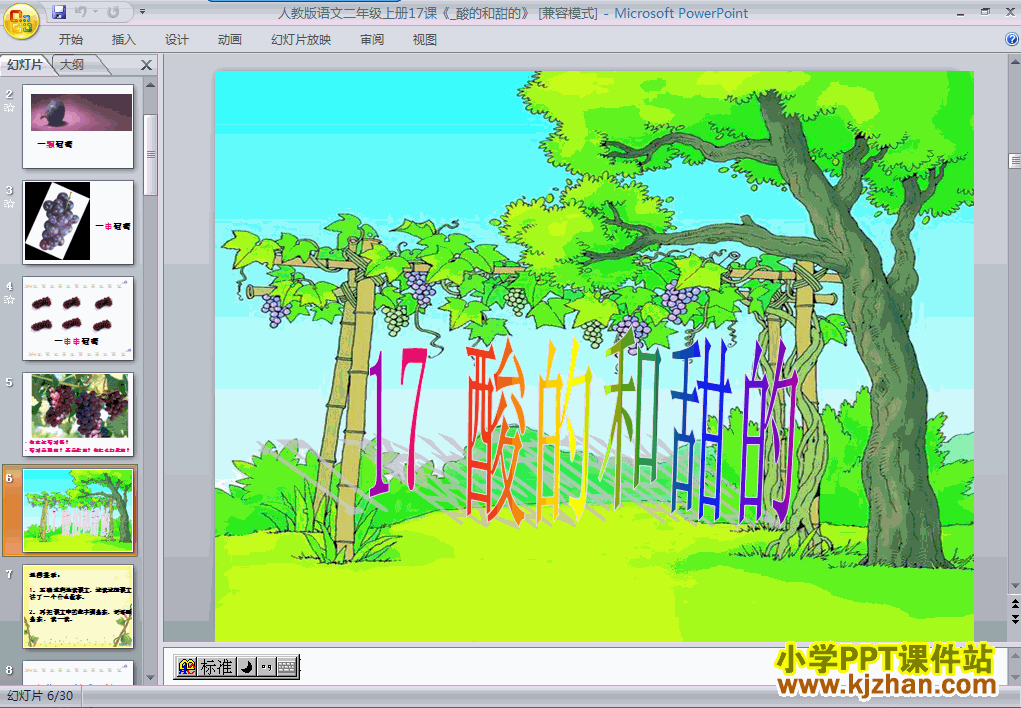Select slide 2 thumbnail with single grape
Screen dimensions: 1021x708
click(x=78, y=126)
